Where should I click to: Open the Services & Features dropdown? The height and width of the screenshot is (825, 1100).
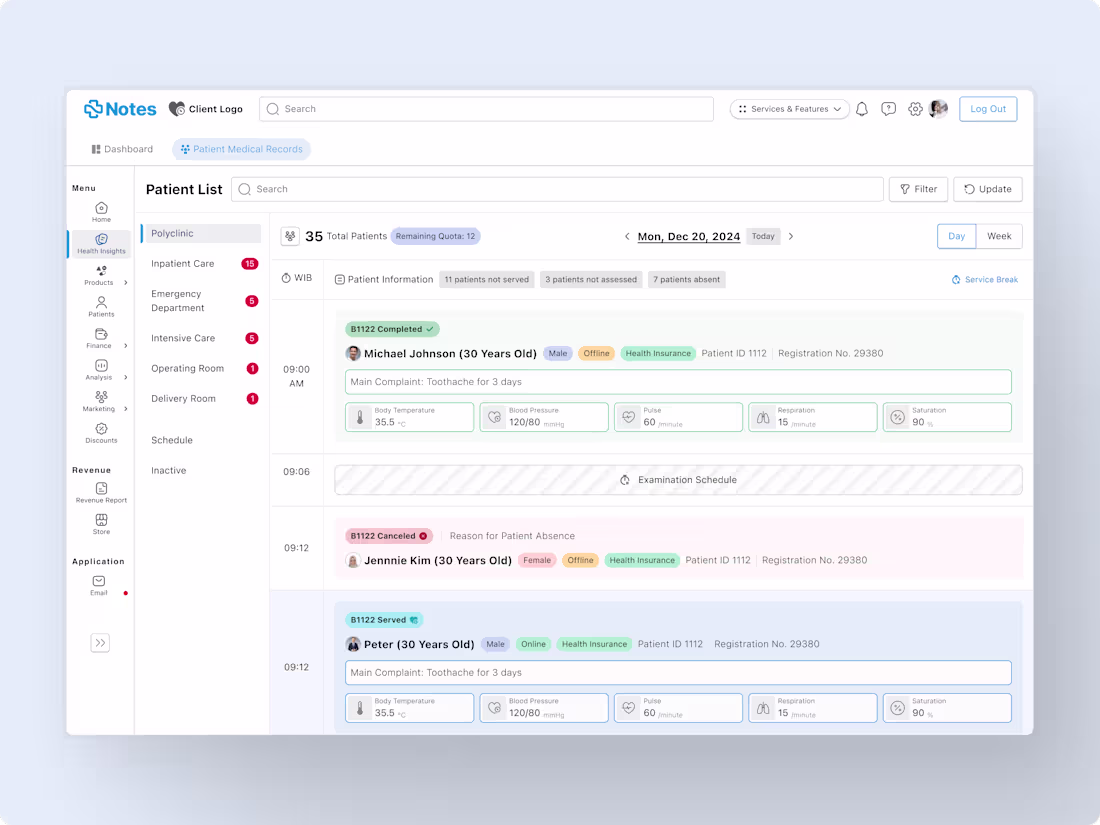(789, 109)
